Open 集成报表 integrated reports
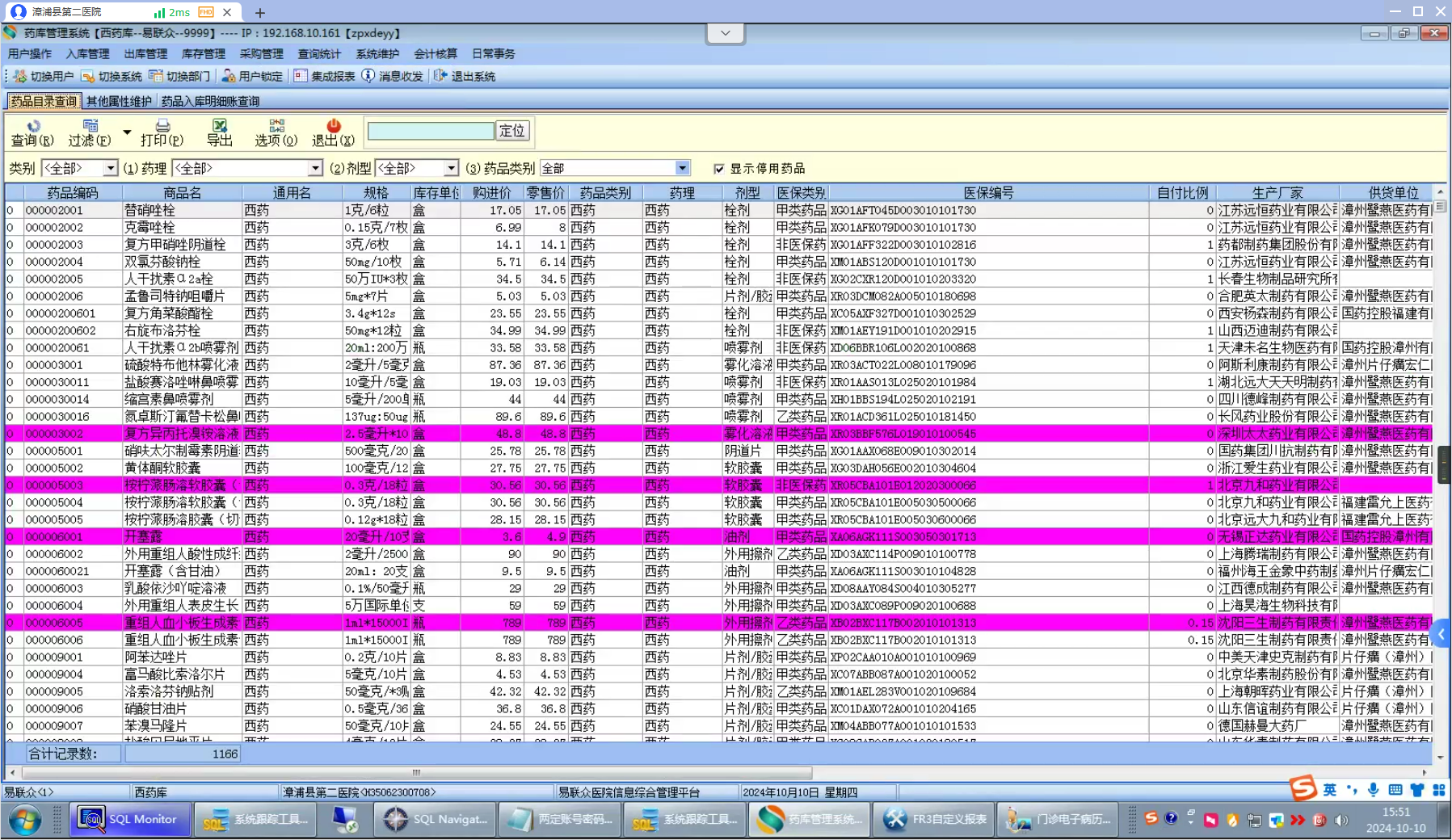 (x=324, y=76)
